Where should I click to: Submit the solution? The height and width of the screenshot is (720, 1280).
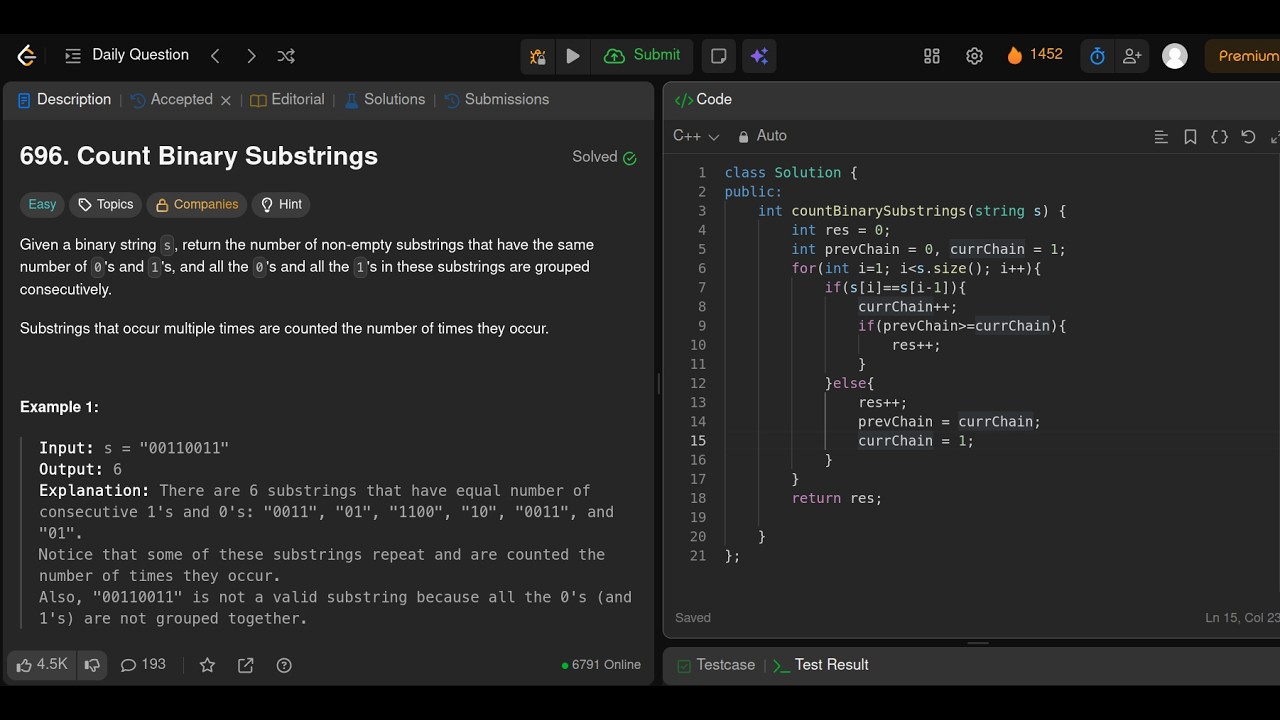tap(643, 56)
